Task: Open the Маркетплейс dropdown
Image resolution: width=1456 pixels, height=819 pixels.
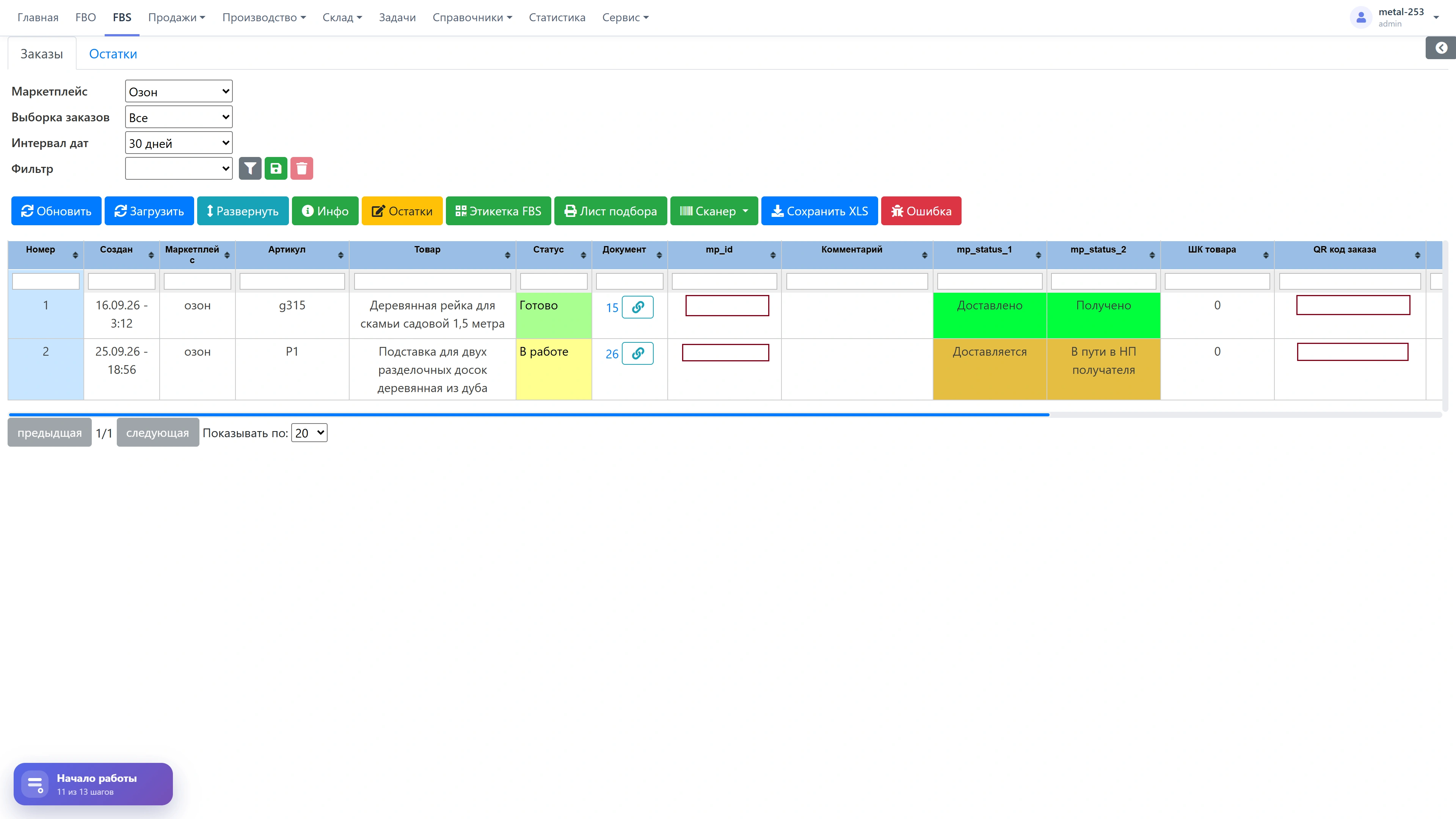Action: pos(179,91)
